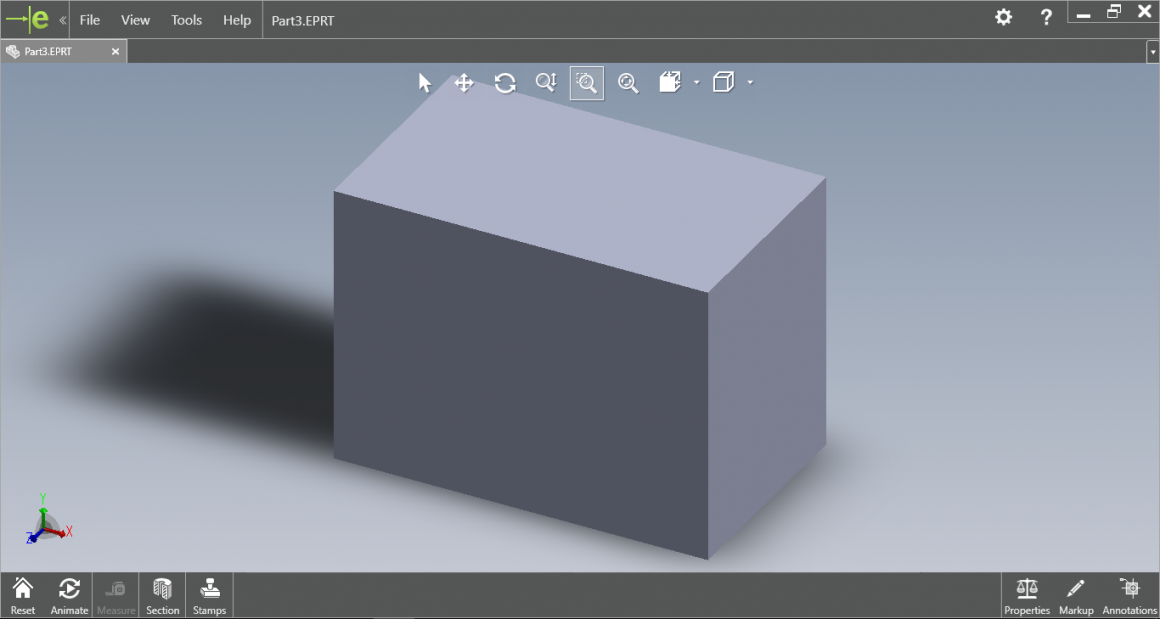Image resolution: width=1160 pixels, height=619 pixels.
Task: Toggle the Annotations display
Action: [x=1129, y=594]
